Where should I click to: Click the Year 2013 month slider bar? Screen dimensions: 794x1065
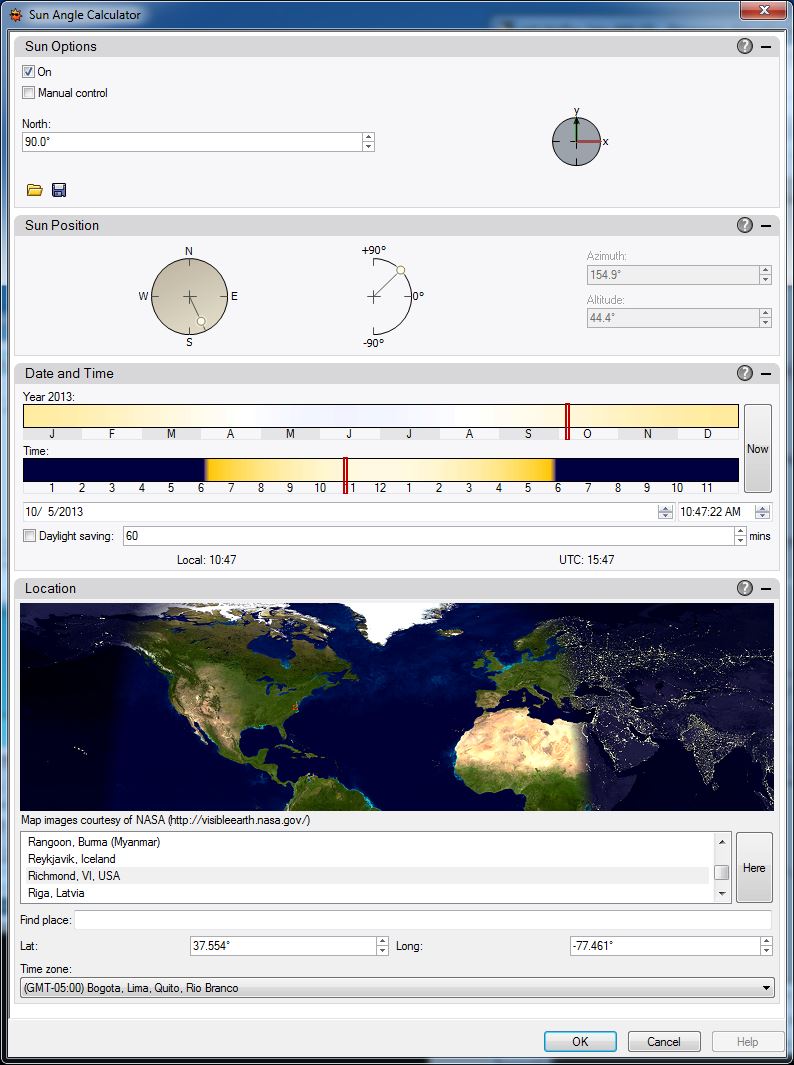tap(381, 416)
